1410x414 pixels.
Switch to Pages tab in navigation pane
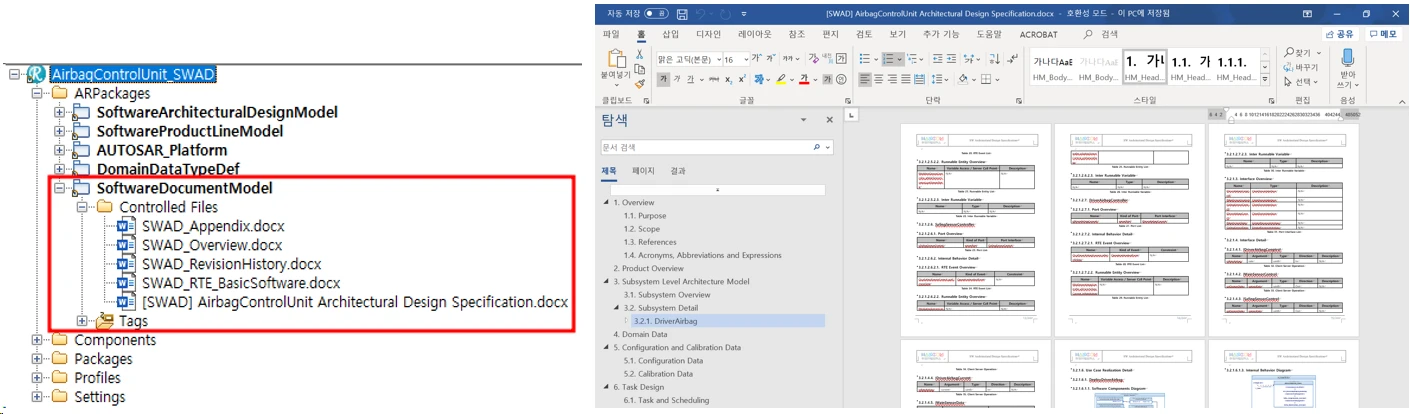(x=643, y=171)
